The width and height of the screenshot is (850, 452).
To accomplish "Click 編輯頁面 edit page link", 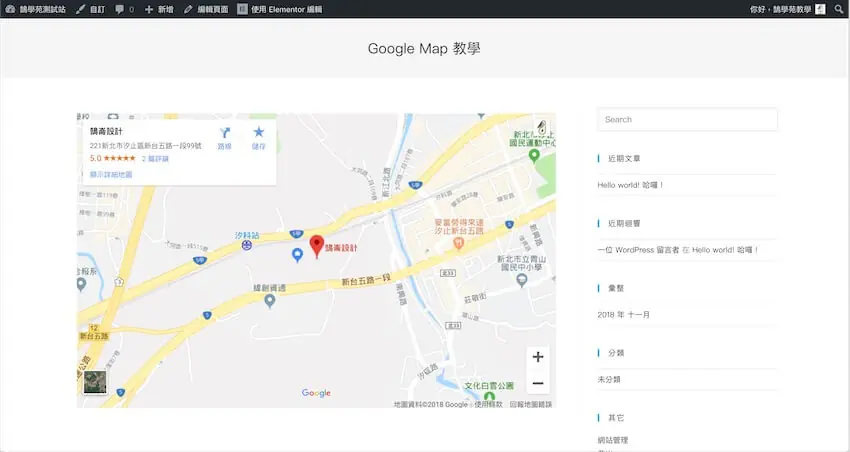I will click(x=206, y=9).
